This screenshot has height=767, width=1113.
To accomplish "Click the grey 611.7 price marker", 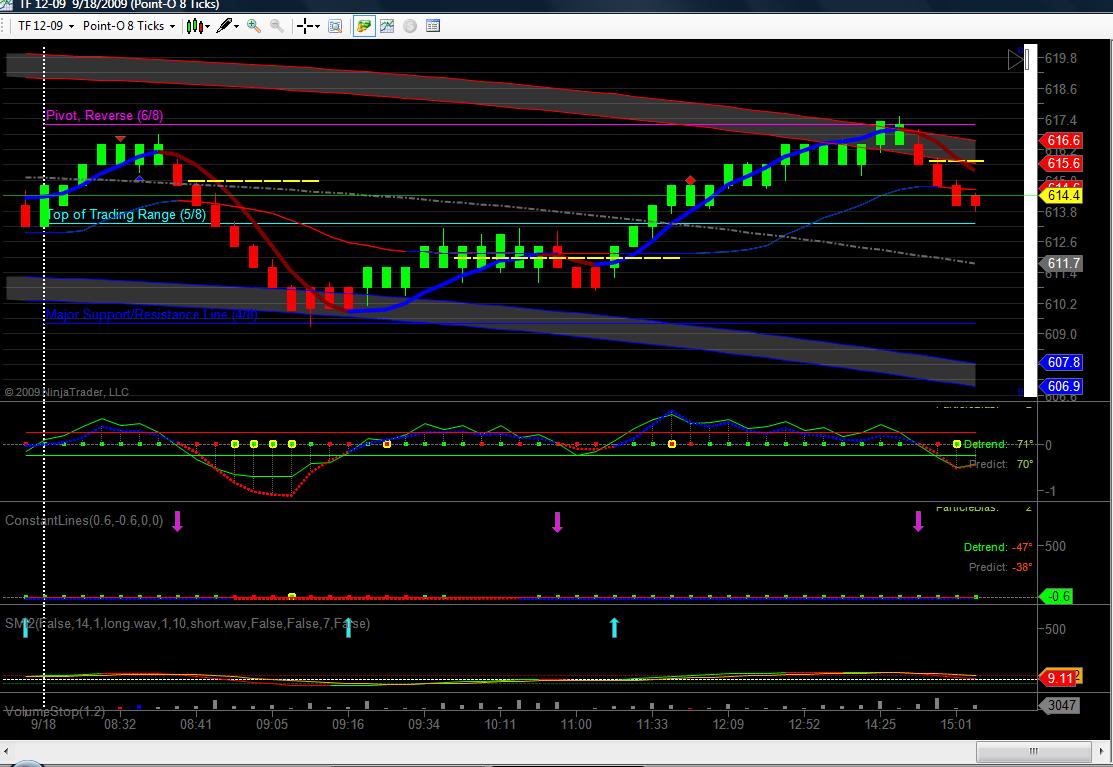I will (1062, 263).
